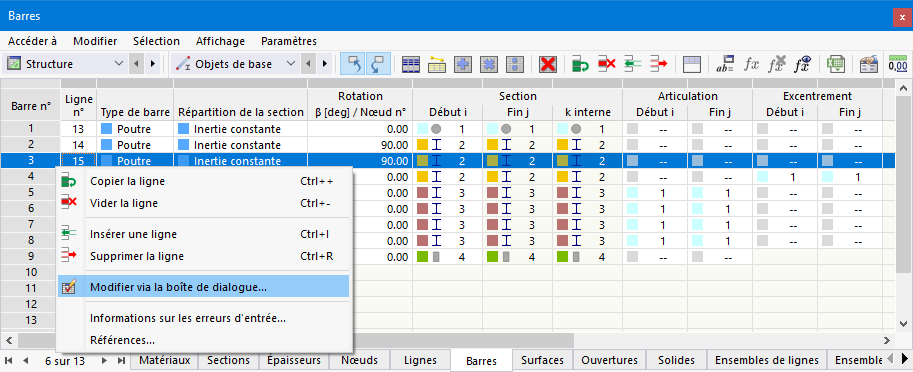Click the blue table grid toolbar icon
The width and height of the screenshot is (913, 372).
(411, 64)
